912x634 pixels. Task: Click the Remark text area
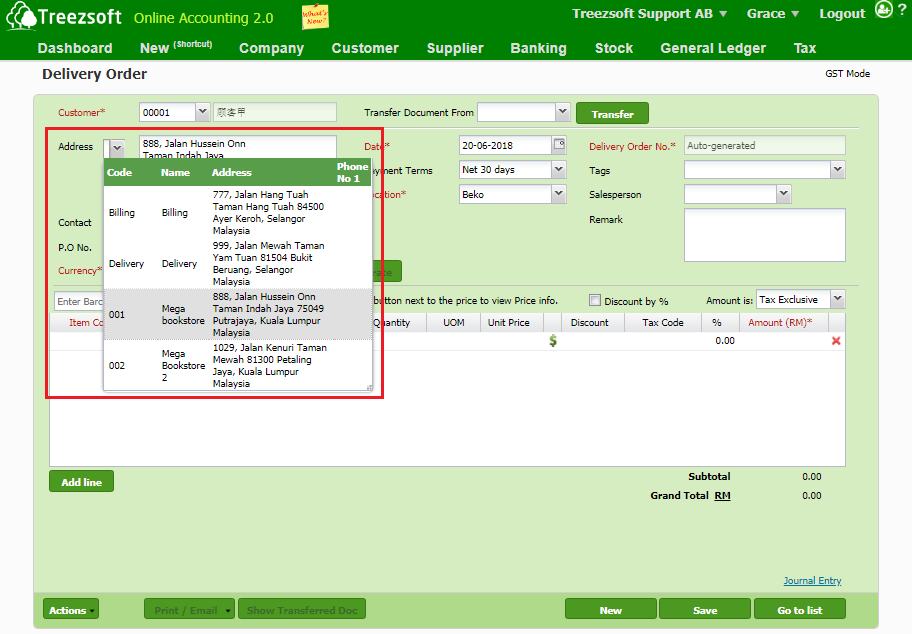[764, 234]
